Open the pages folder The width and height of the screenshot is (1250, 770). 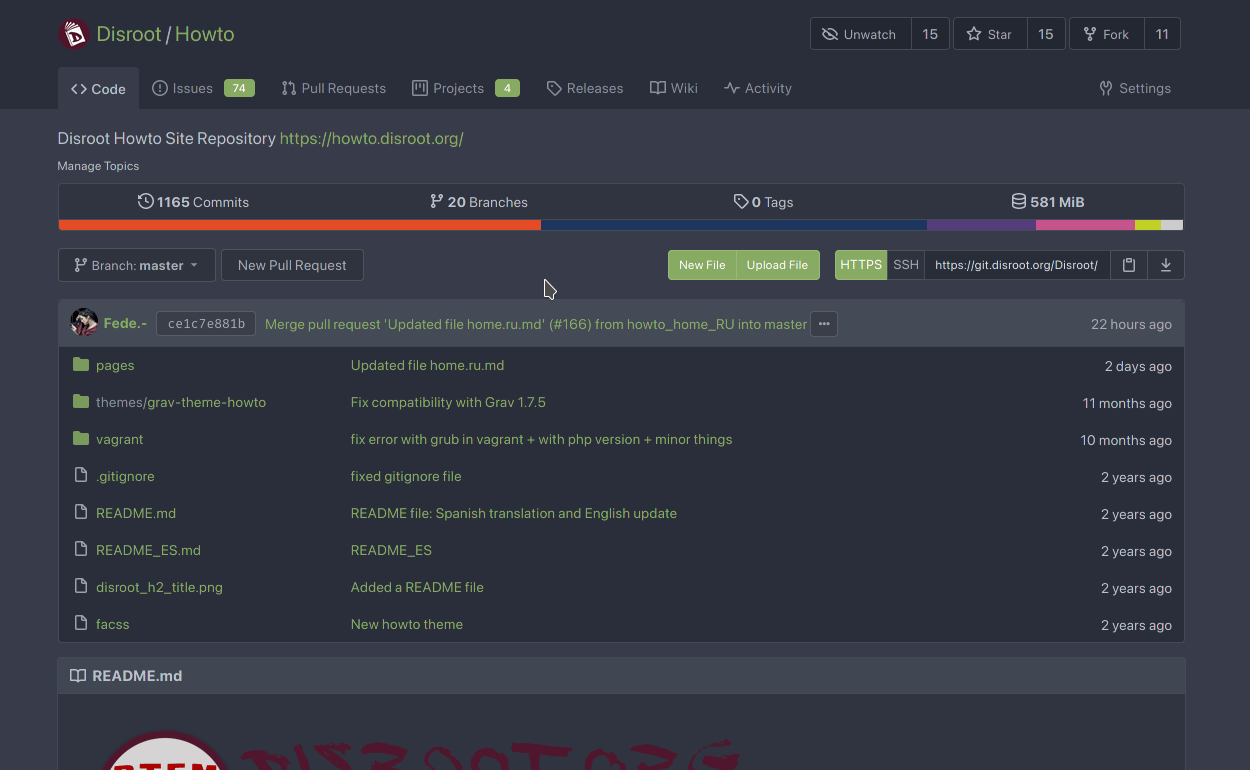(115, 366)
